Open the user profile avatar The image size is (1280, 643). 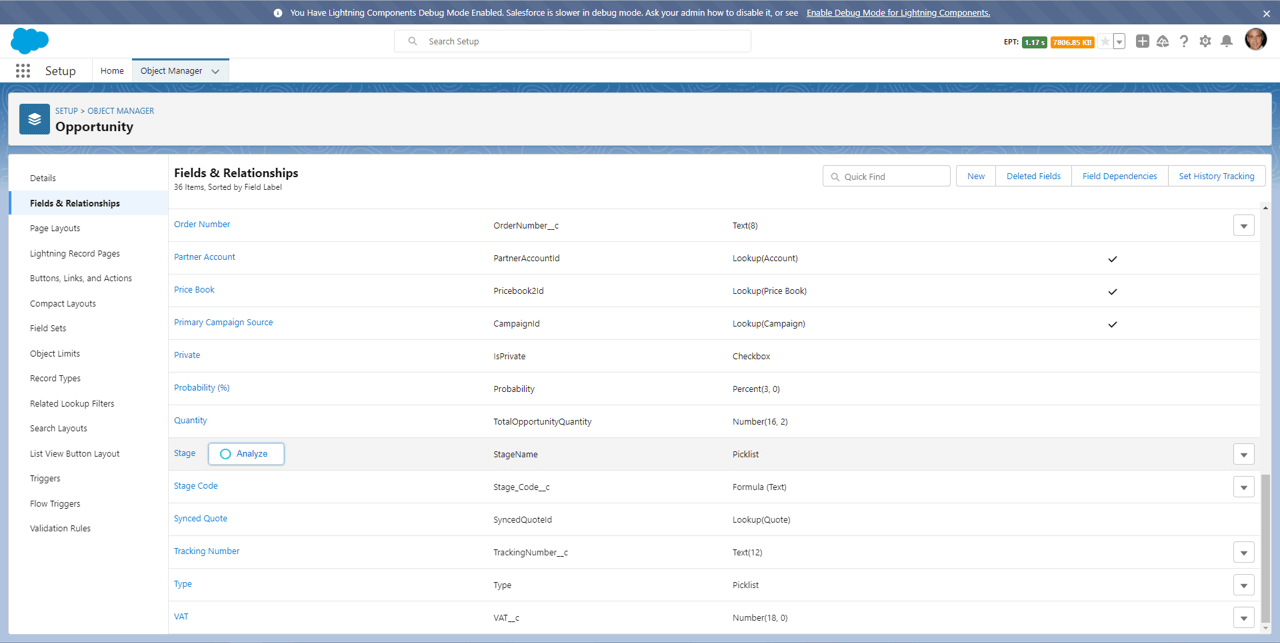click(x=1255, y=39)
